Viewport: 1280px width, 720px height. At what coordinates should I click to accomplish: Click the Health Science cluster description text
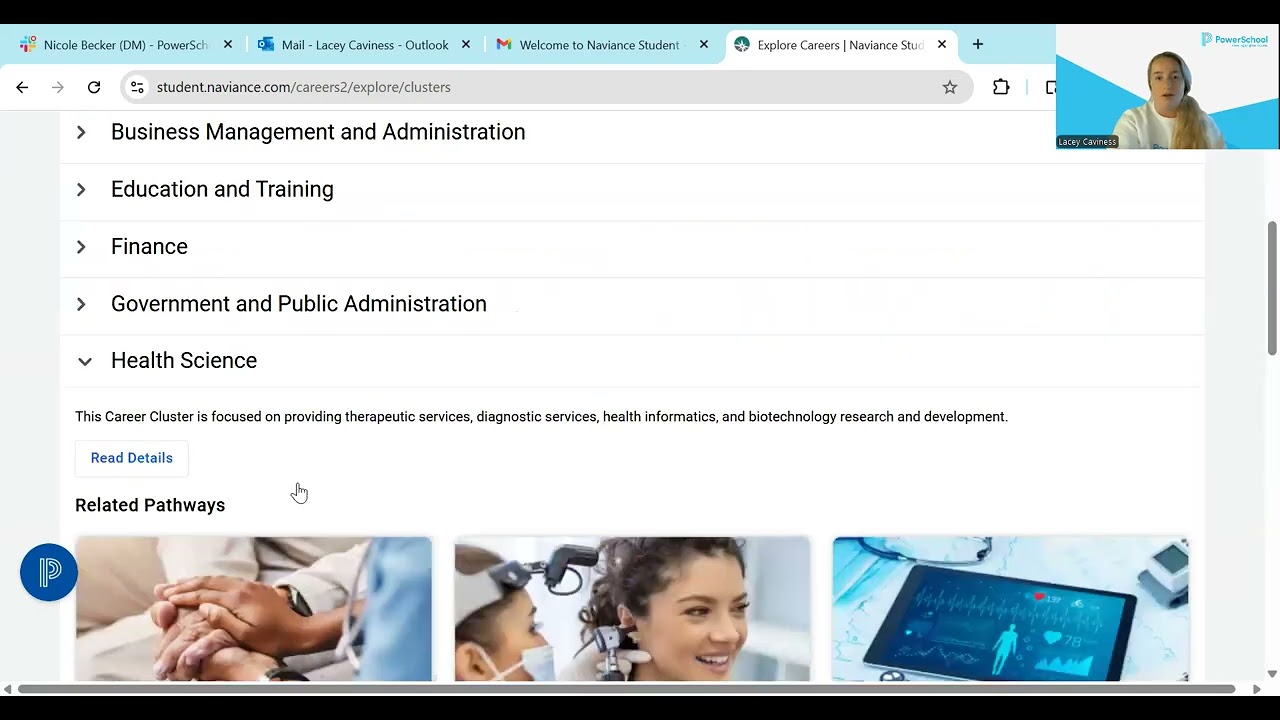click(x=541, y=416)
